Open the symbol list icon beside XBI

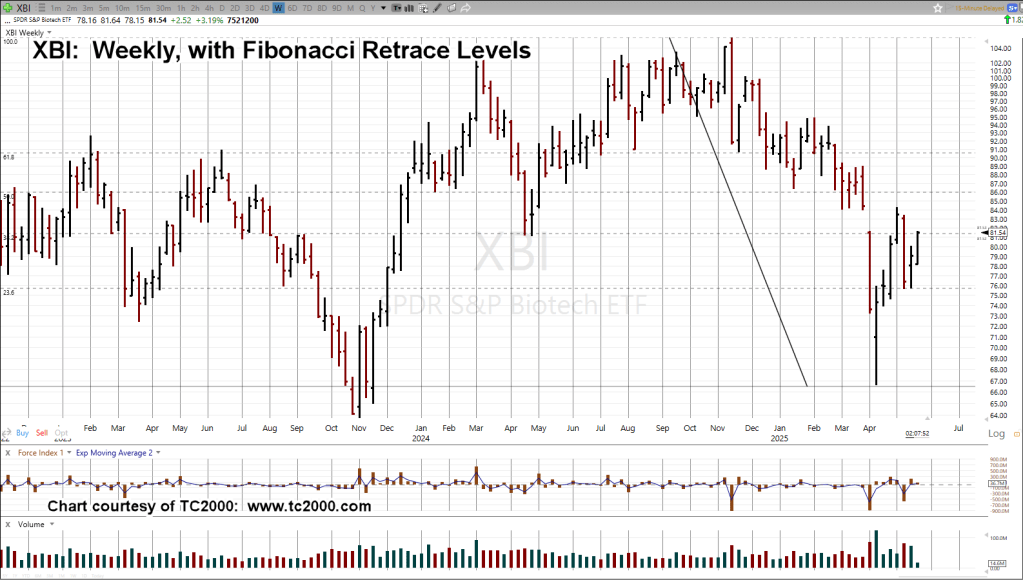point(41,7)
